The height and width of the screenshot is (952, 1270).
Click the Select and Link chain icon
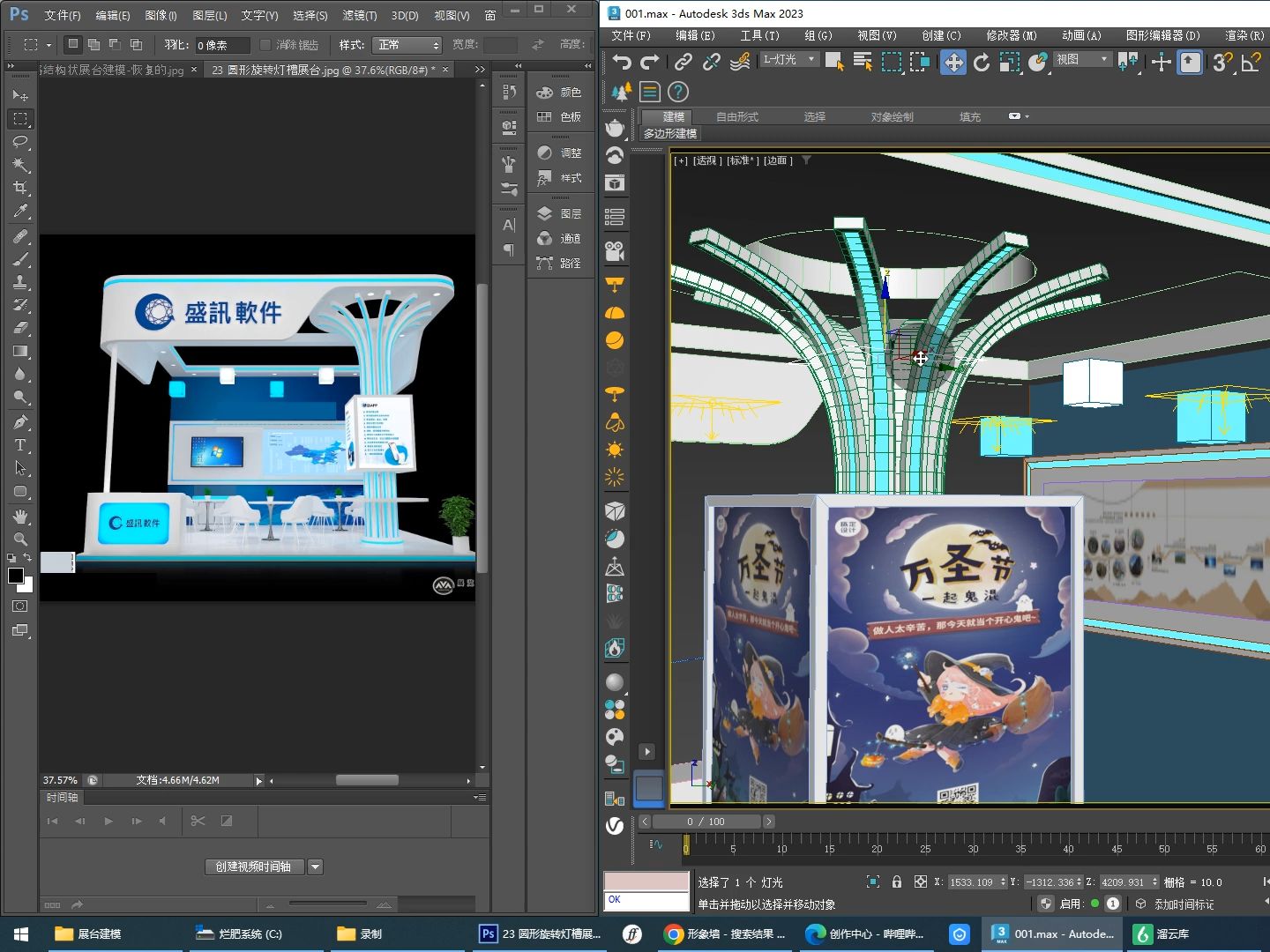tap(684, 62)
